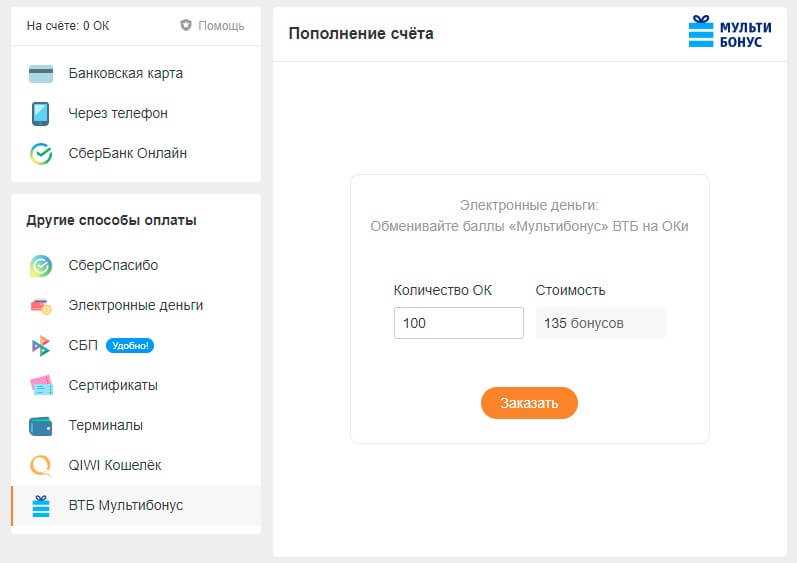Open the Помощь help link
Screen dimensions: 797x563
[212, 25]
